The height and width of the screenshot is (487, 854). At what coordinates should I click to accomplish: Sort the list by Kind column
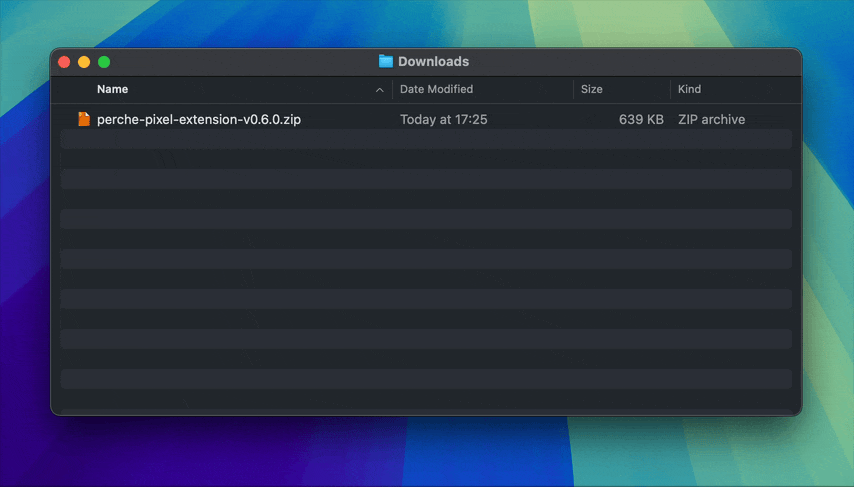pos(689,89)
